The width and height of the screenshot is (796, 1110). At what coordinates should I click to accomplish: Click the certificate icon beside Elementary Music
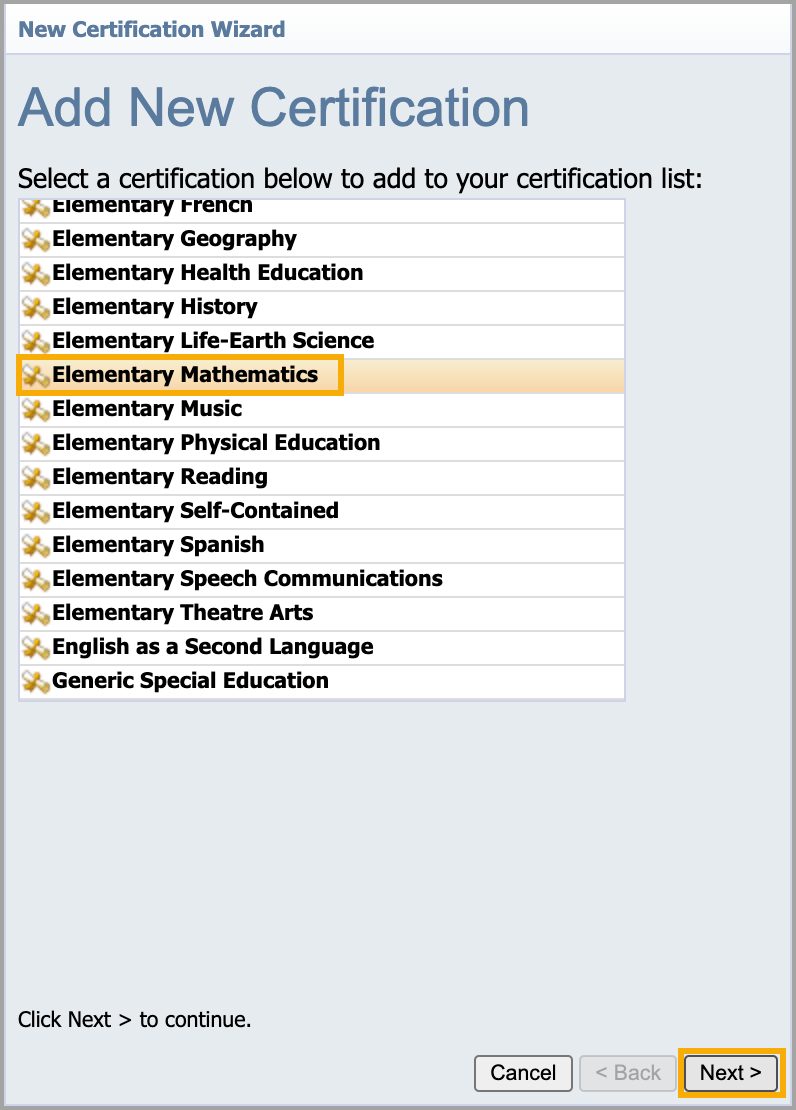click(36, 410)
